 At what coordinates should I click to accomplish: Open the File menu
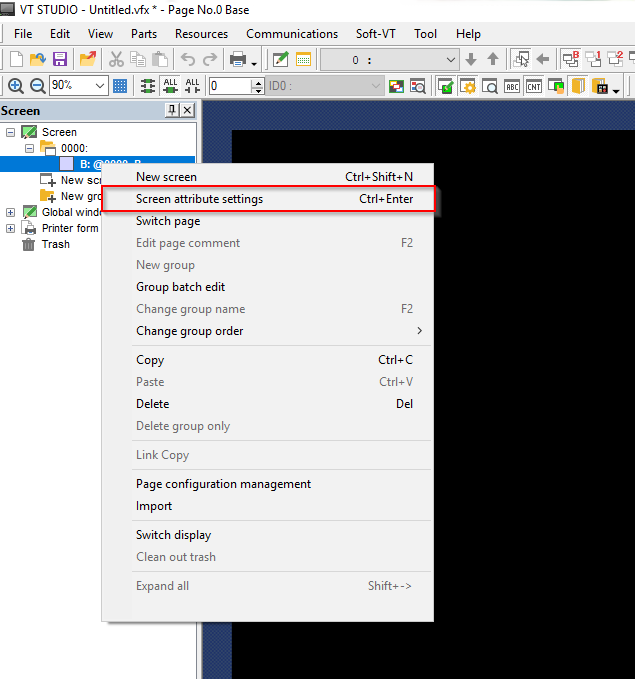coord(23,34)
